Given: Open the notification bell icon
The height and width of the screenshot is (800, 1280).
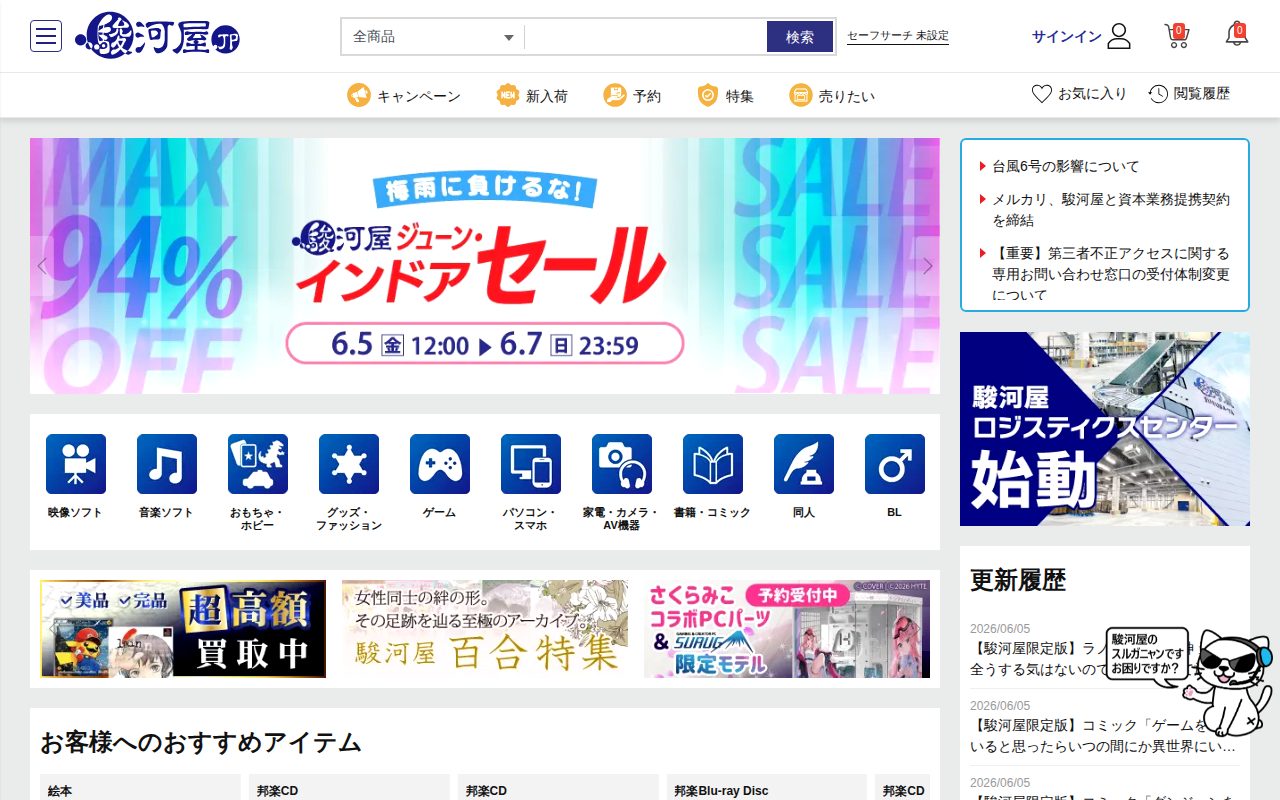Looking at the screenshot, I should click(1237, 35).
